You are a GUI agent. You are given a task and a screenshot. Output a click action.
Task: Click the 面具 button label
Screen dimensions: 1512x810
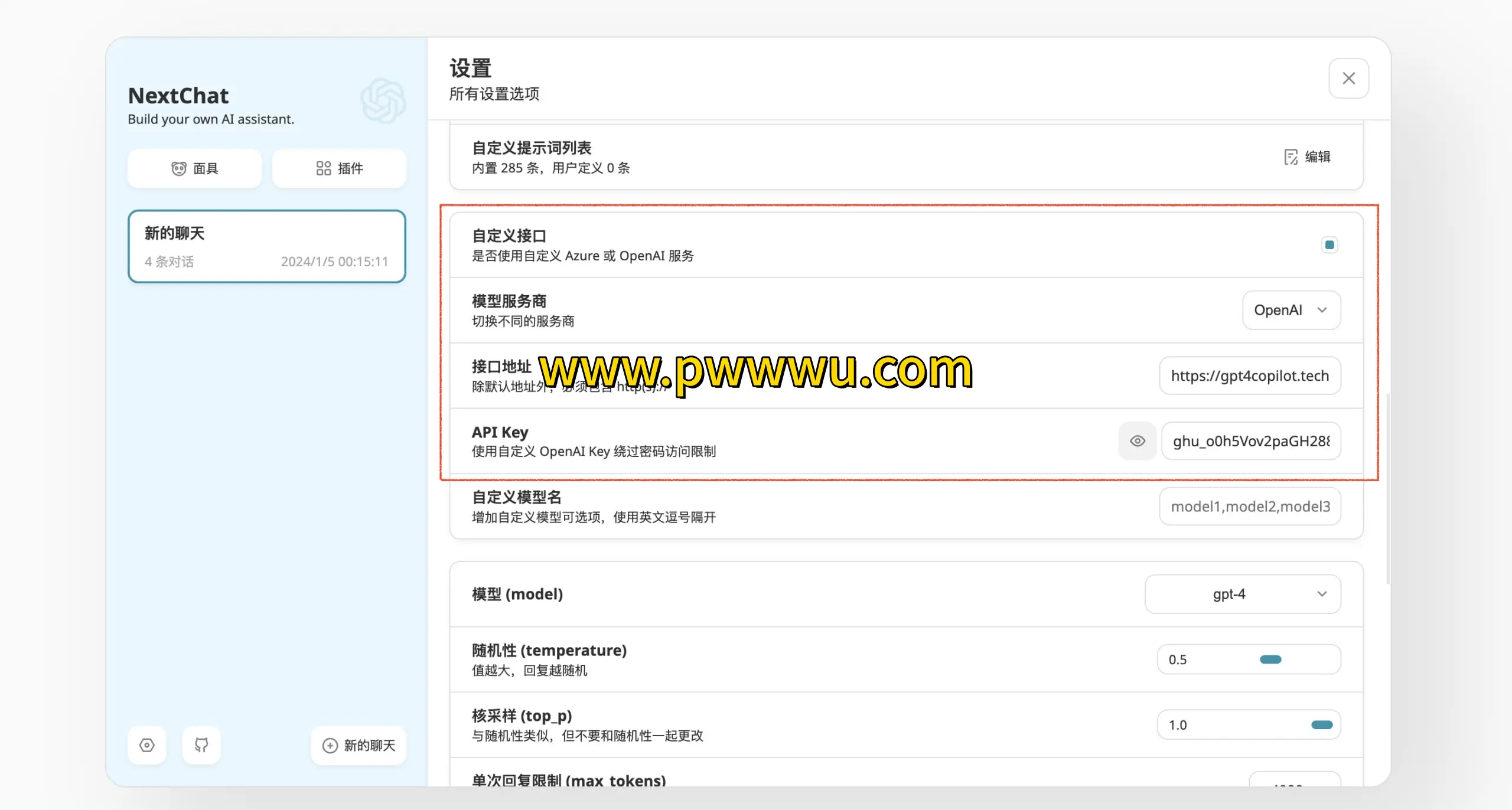tap(206, 169)
